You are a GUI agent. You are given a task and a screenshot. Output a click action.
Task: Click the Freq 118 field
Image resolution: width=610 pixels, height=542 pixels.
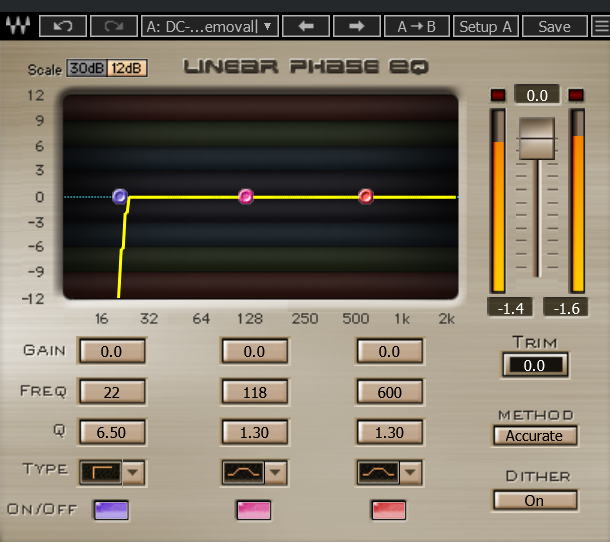pyautogui.click(x=254, y=392)
